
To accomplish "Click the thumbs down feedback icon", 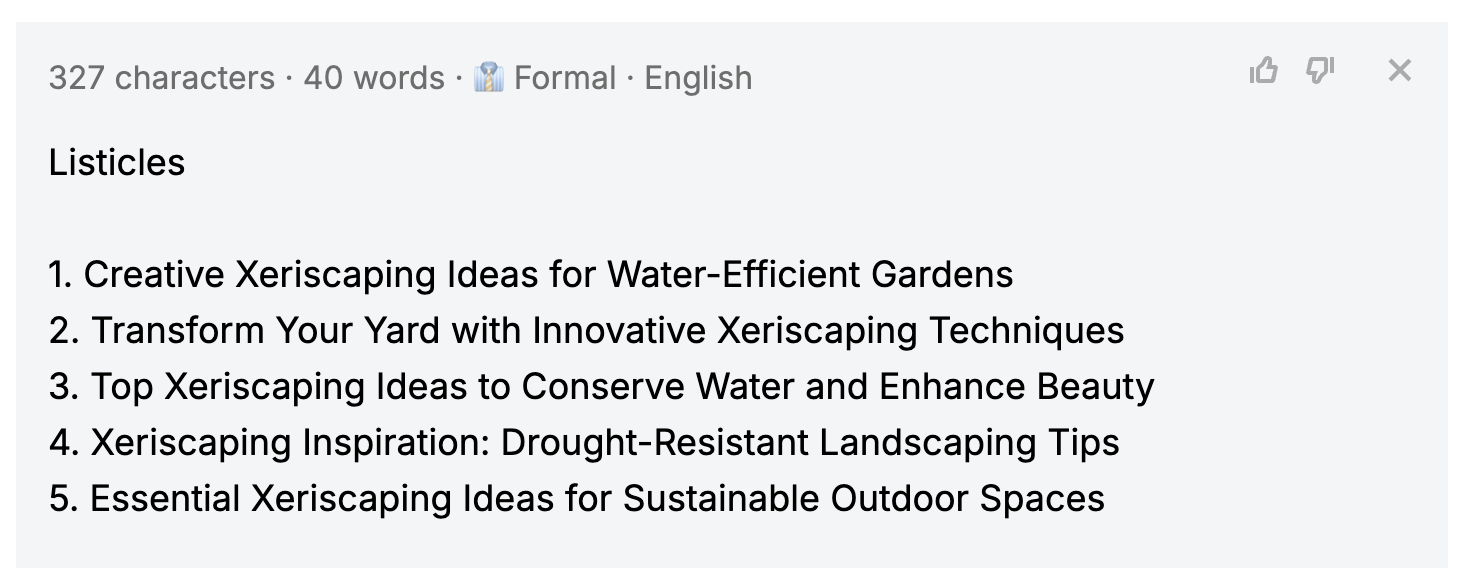I will (1321, 70).
